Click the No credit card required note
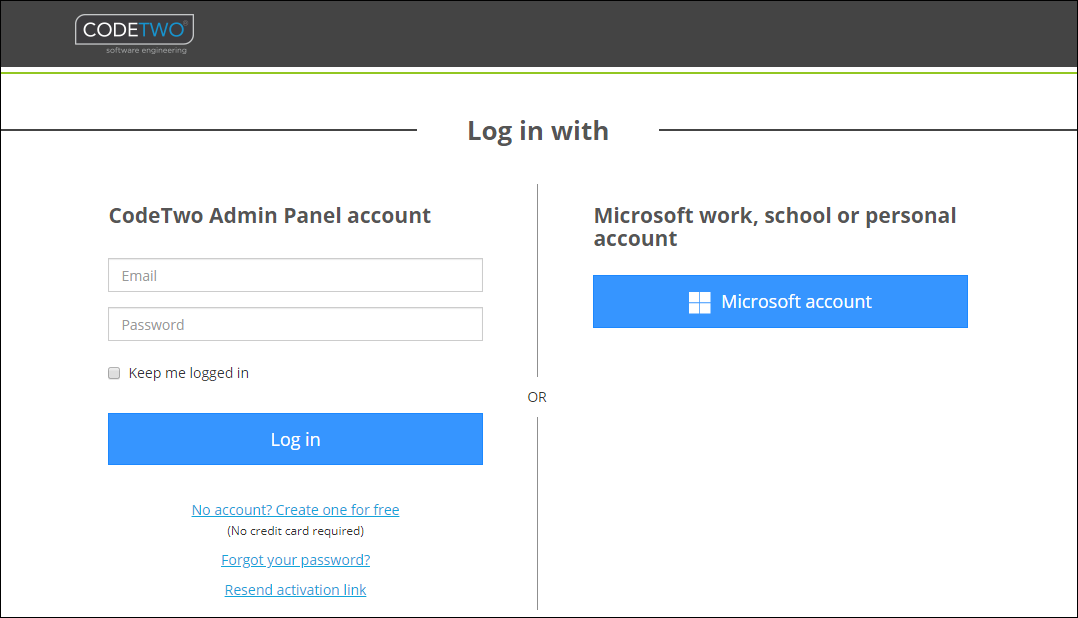Viewport: 1078px width, 618px height. pyautogui.click(x=295, y=530)
